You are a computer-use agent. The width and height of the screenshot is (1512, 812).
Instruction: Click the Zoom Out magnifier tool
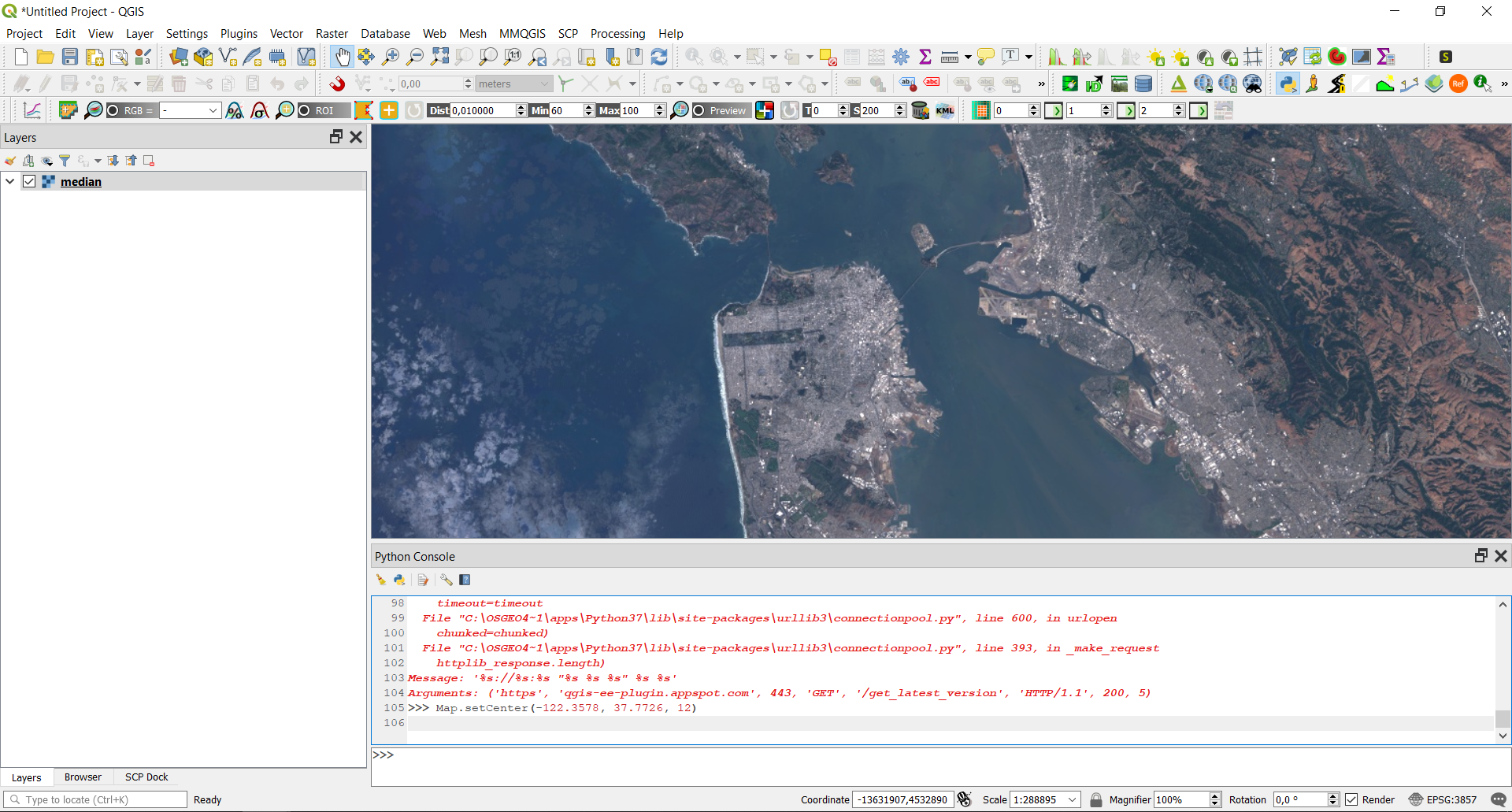pyautogui.click(x=415, y=57)
